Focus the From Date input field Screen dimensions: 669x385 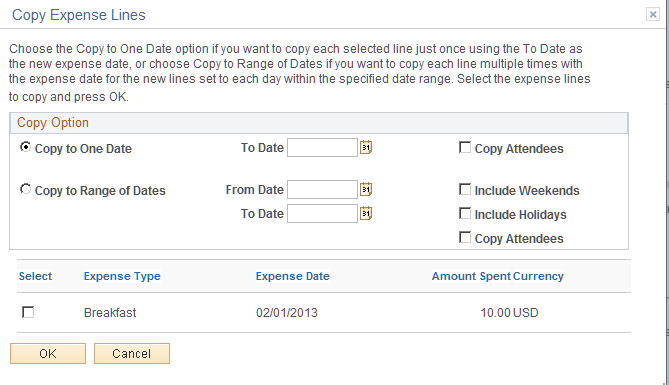(322, 190)
